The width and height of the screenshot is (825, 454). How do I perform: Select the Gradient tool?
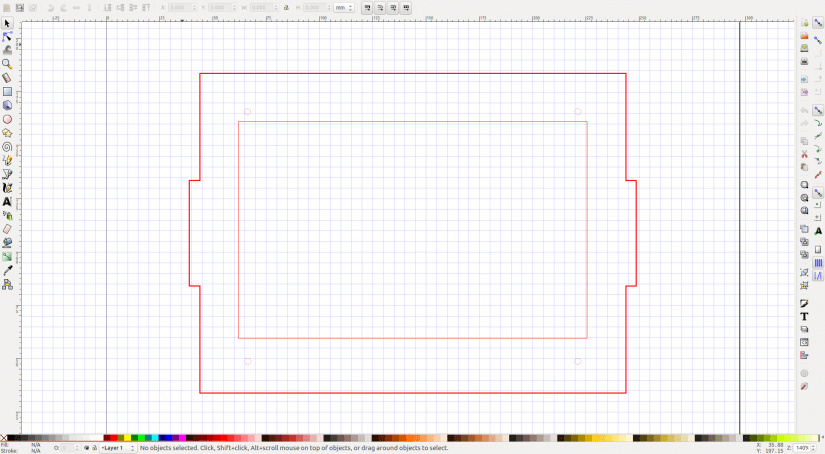(7, 257)
